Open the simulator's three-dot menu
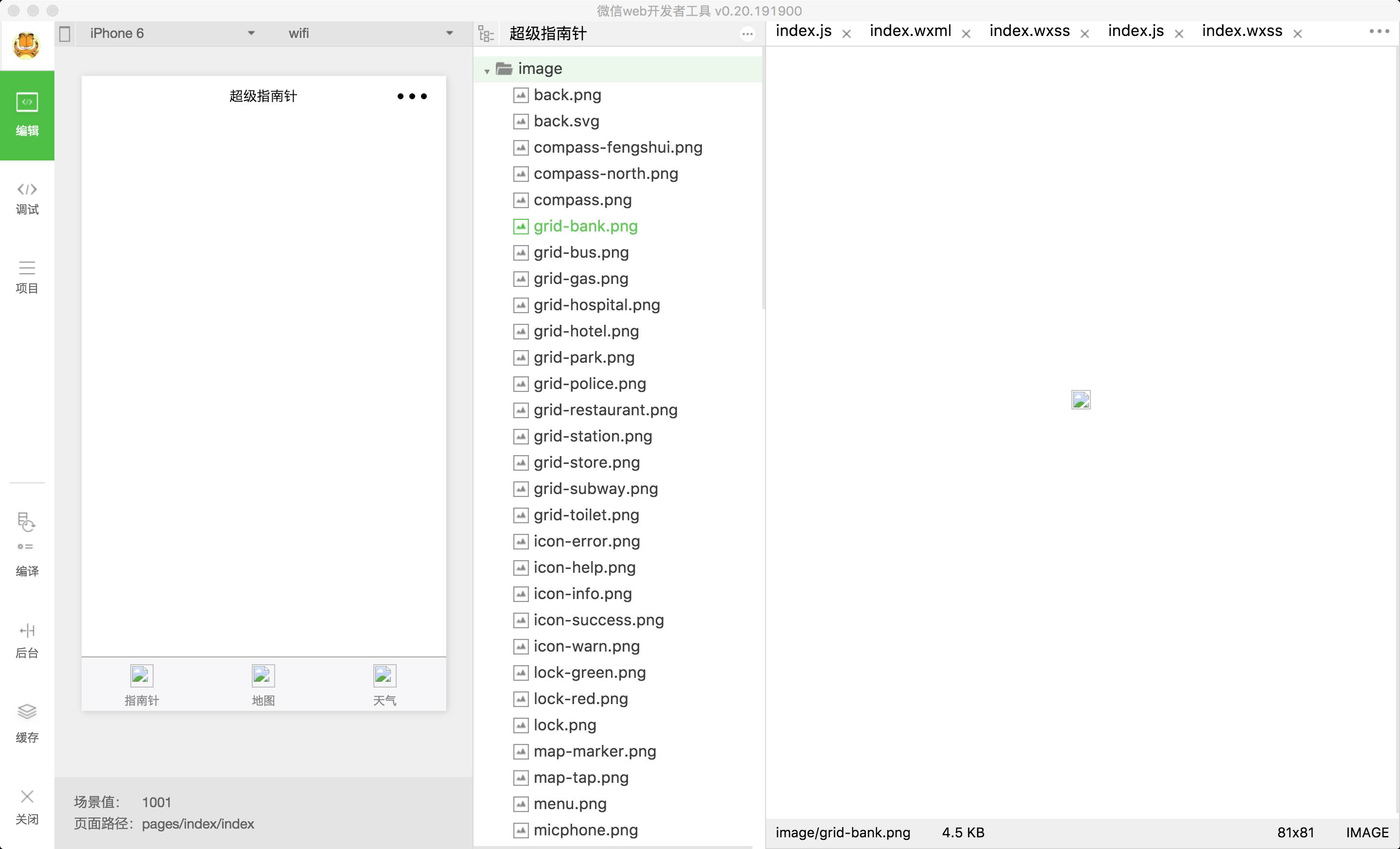The width and height of the screenshot is (1400, 849). click(412, 96)
